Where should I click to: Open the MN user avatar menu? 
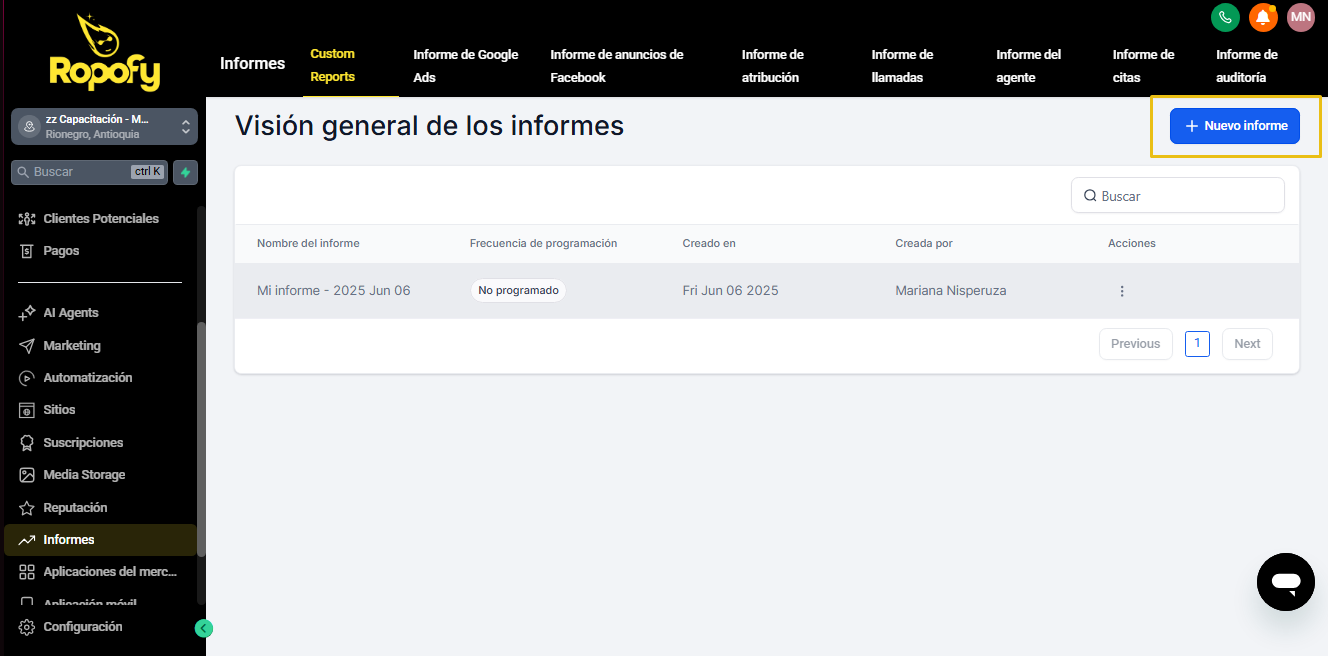[1300, 17]
